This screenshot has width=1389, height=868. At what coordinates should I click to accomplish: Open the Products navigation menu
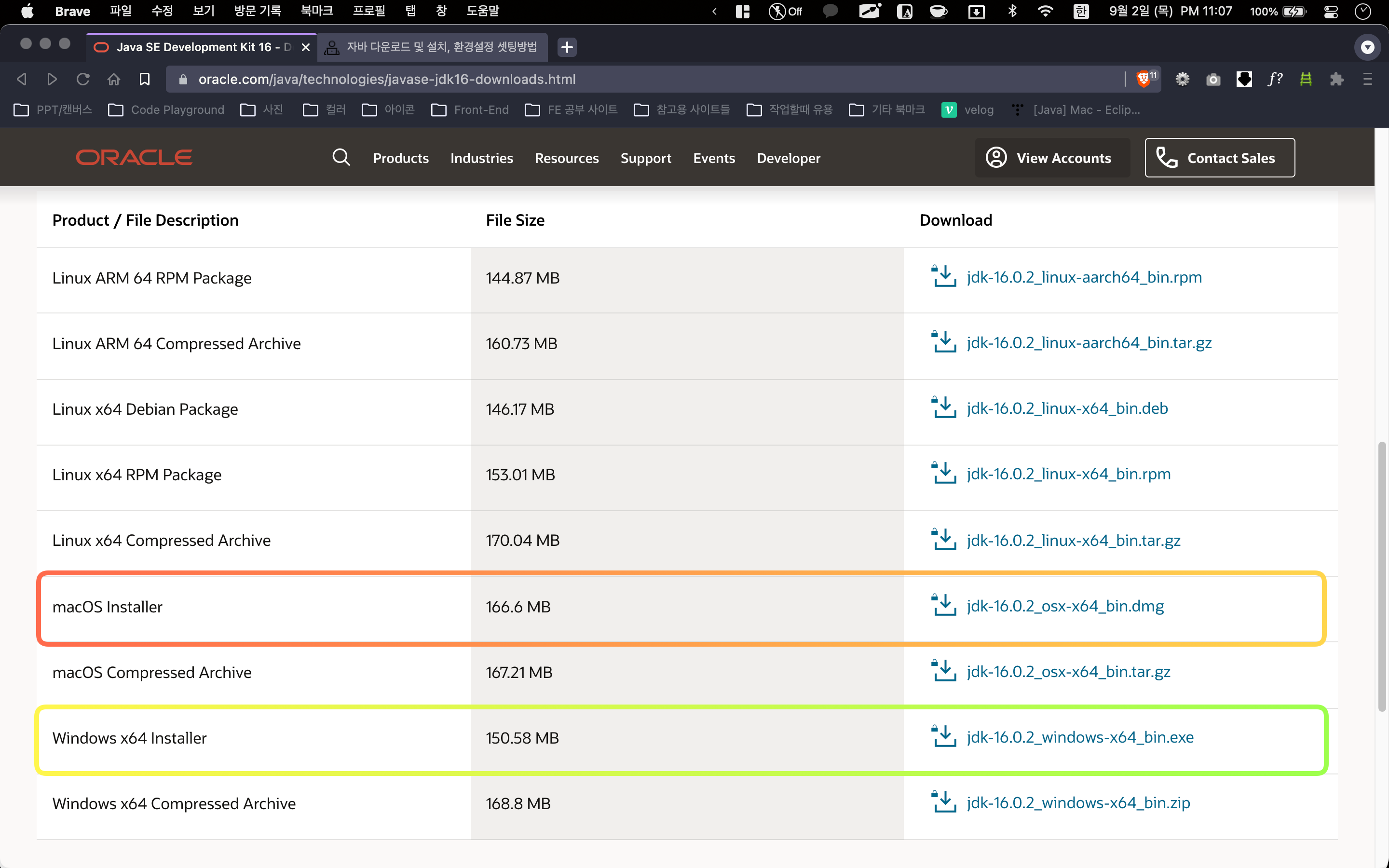point(401,158)
